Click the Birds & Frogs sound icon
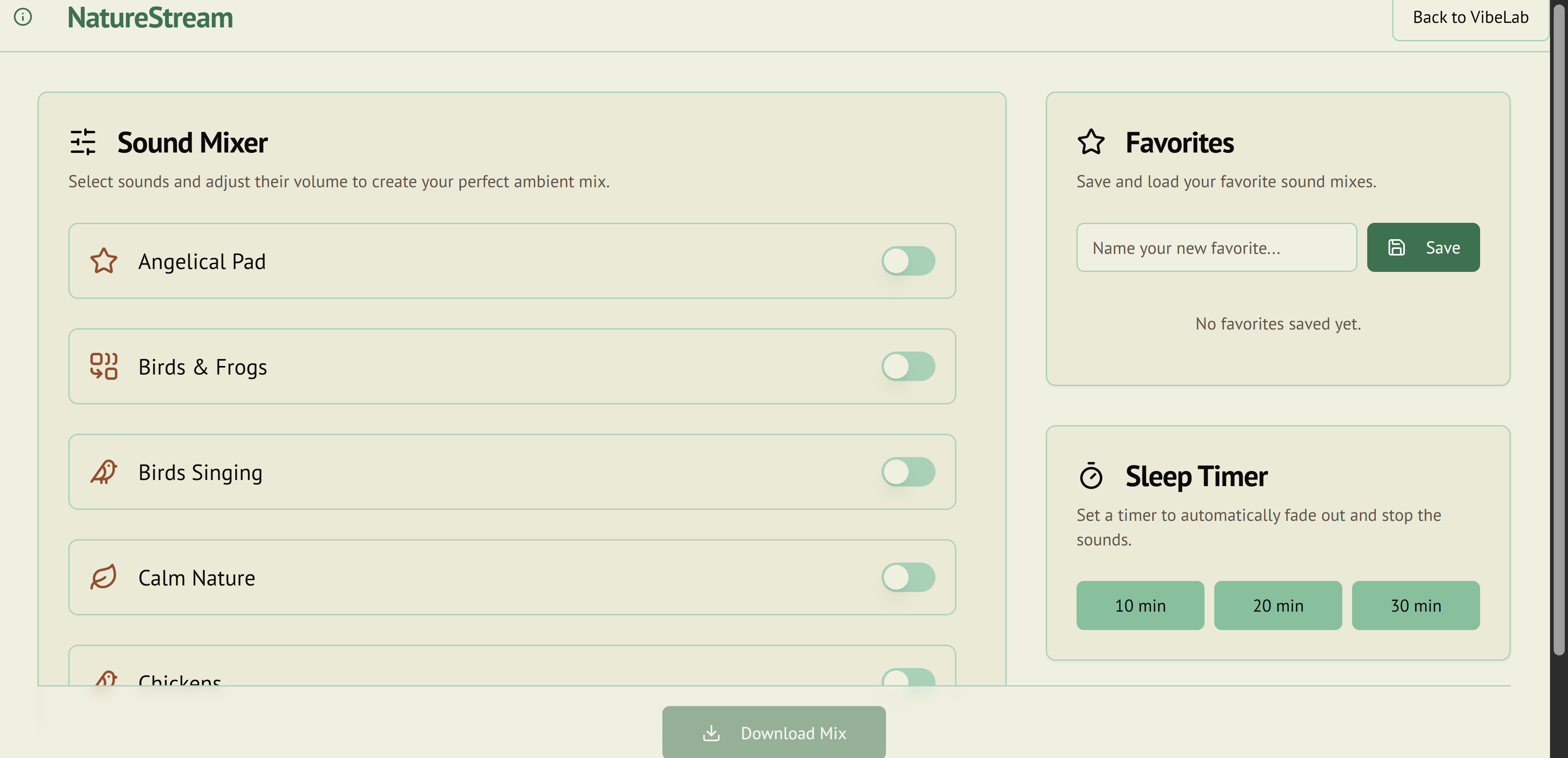The image size is (1568, 758). coord(103,366)
